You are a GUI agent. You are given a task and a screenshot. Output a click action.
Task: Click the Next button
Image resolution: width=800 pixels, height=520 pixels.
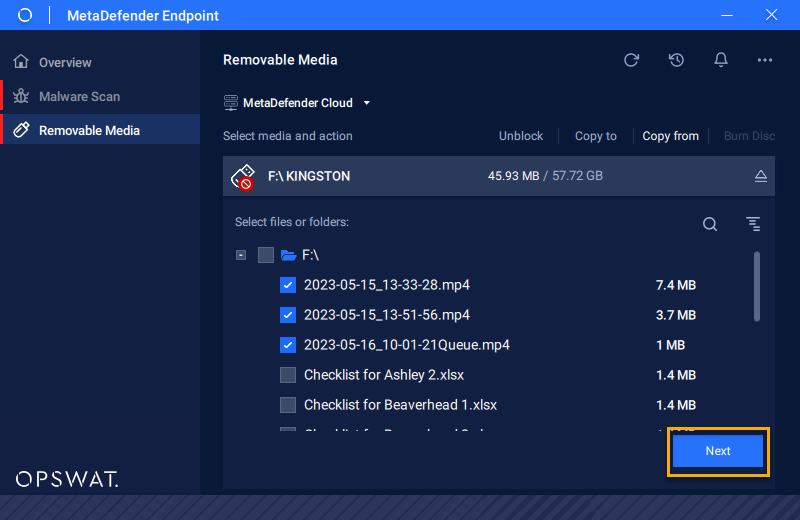coord(717,451)
